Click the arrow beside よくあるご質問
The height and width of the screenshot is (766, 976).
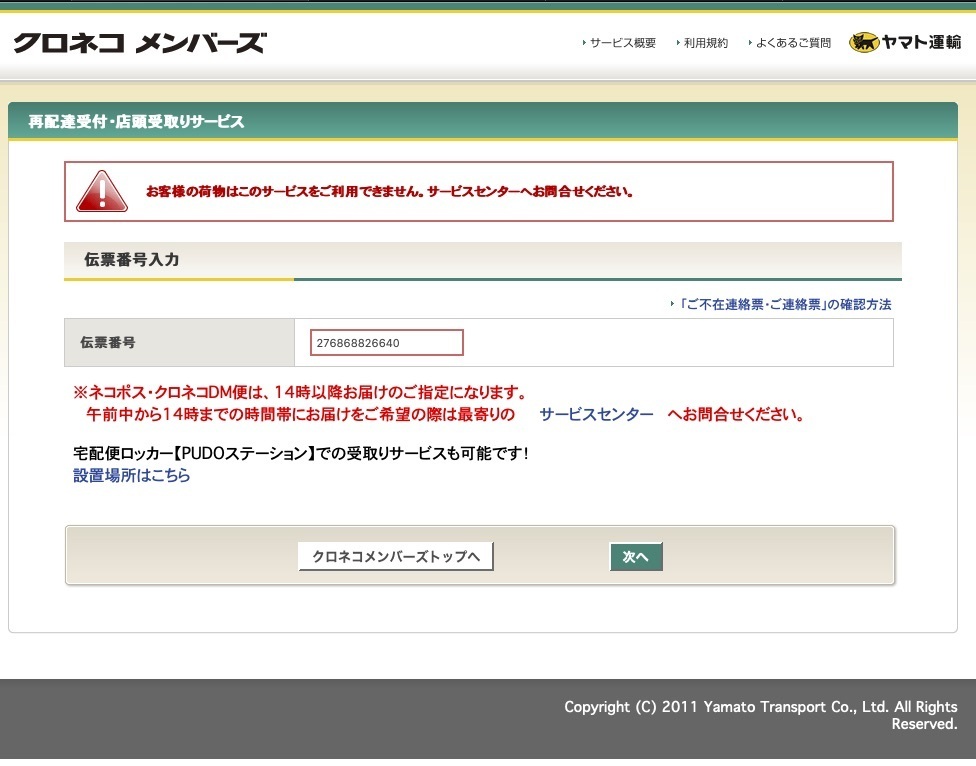750,43
